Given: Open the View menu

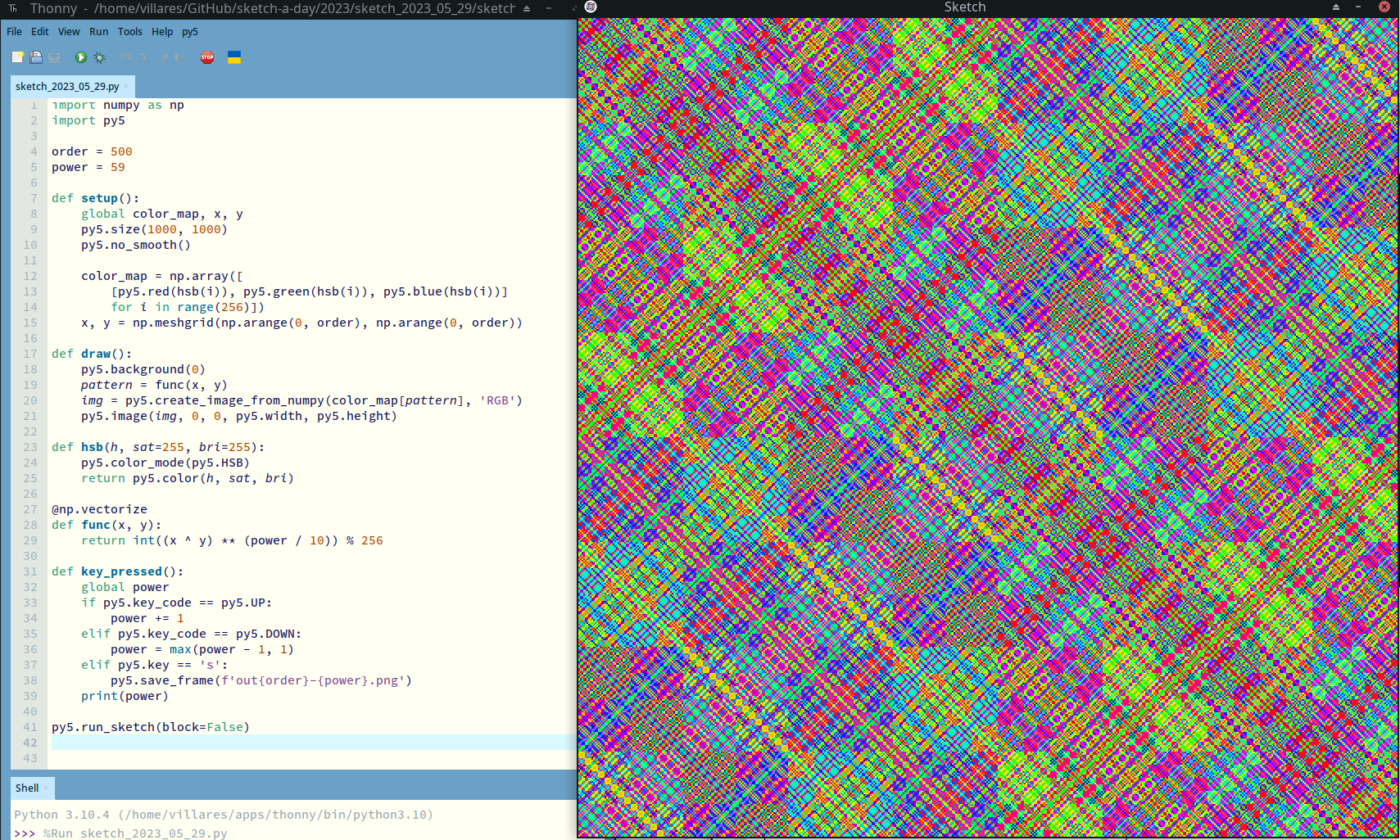Looking at the screenshot, I should 69,32.
